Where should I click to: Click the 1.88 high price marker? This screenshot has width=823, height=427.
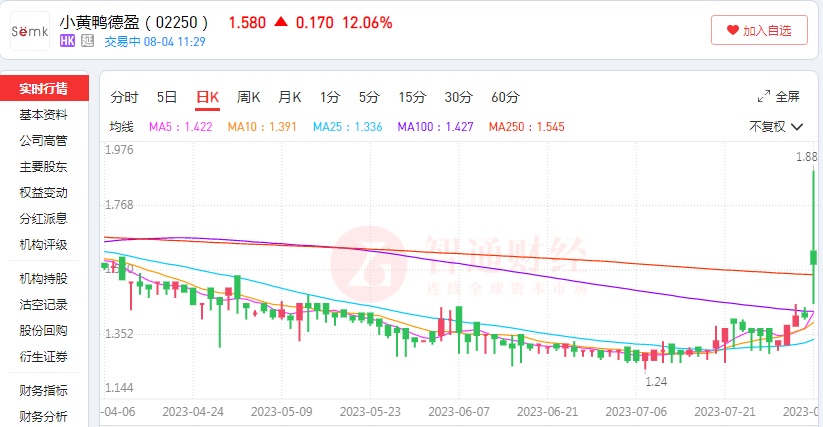pyautogui.click(x=807, y=157)
